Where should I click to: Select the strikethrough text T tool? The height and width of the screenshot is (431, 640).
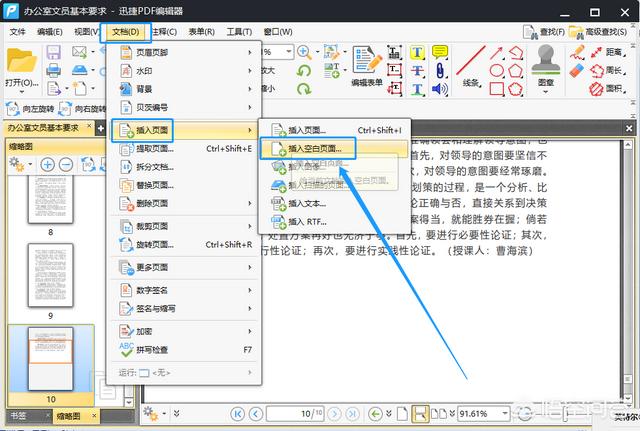tap(417, 71)
